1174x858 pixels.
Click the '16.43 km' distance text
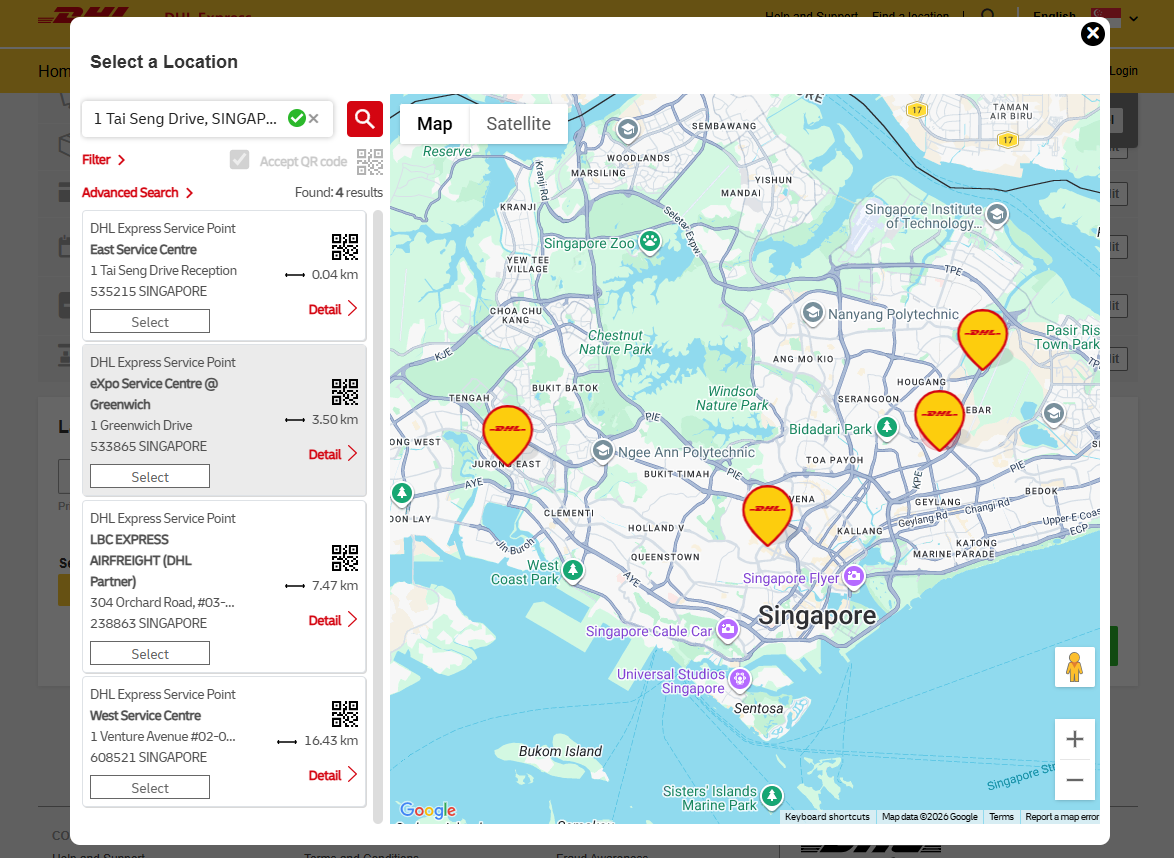tap(331, 740)
